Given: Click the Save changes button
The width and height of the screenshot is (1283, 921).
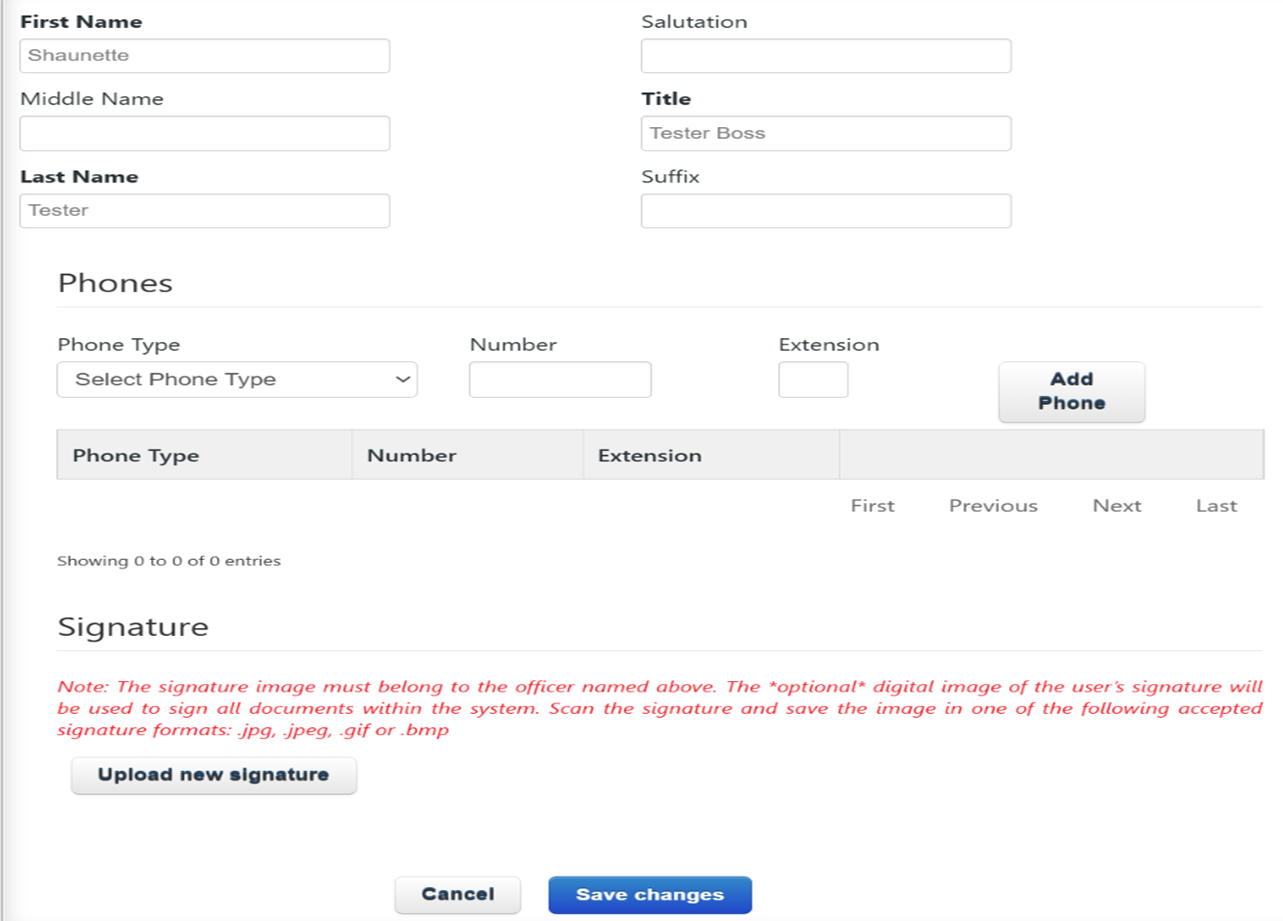Looking at the screenshot, I should click(649, 895).
